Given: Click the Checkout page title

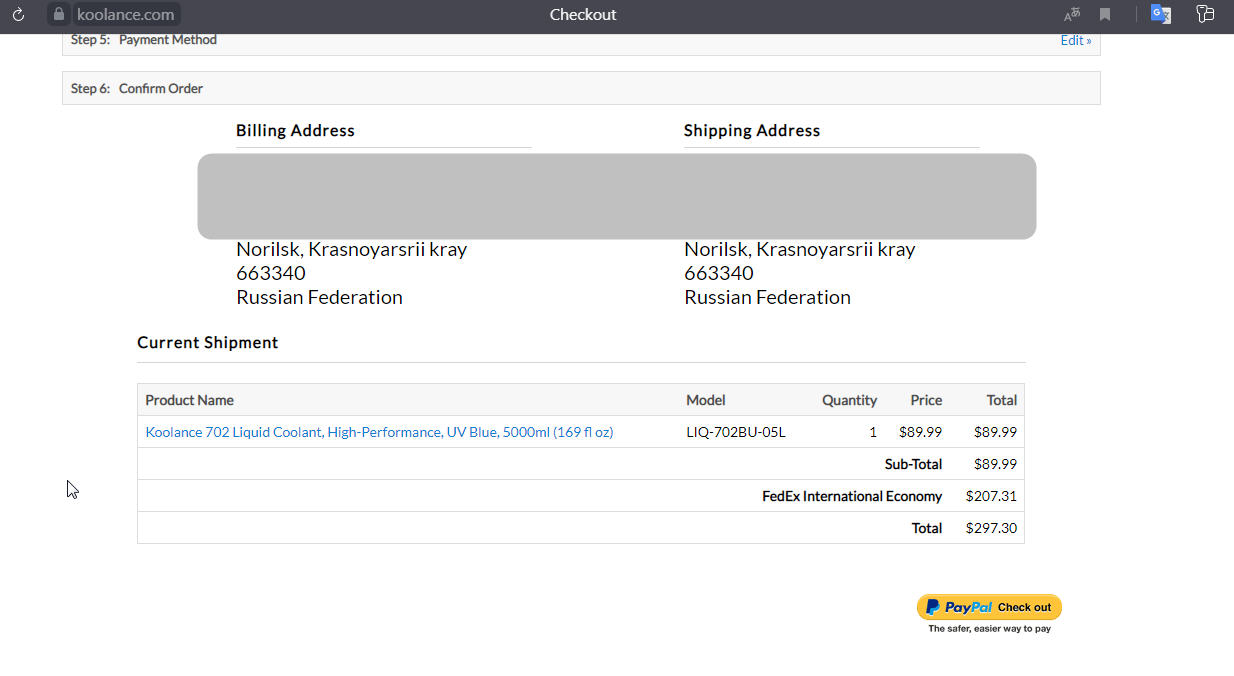Looking at the screenshot, I should point(583,15).
